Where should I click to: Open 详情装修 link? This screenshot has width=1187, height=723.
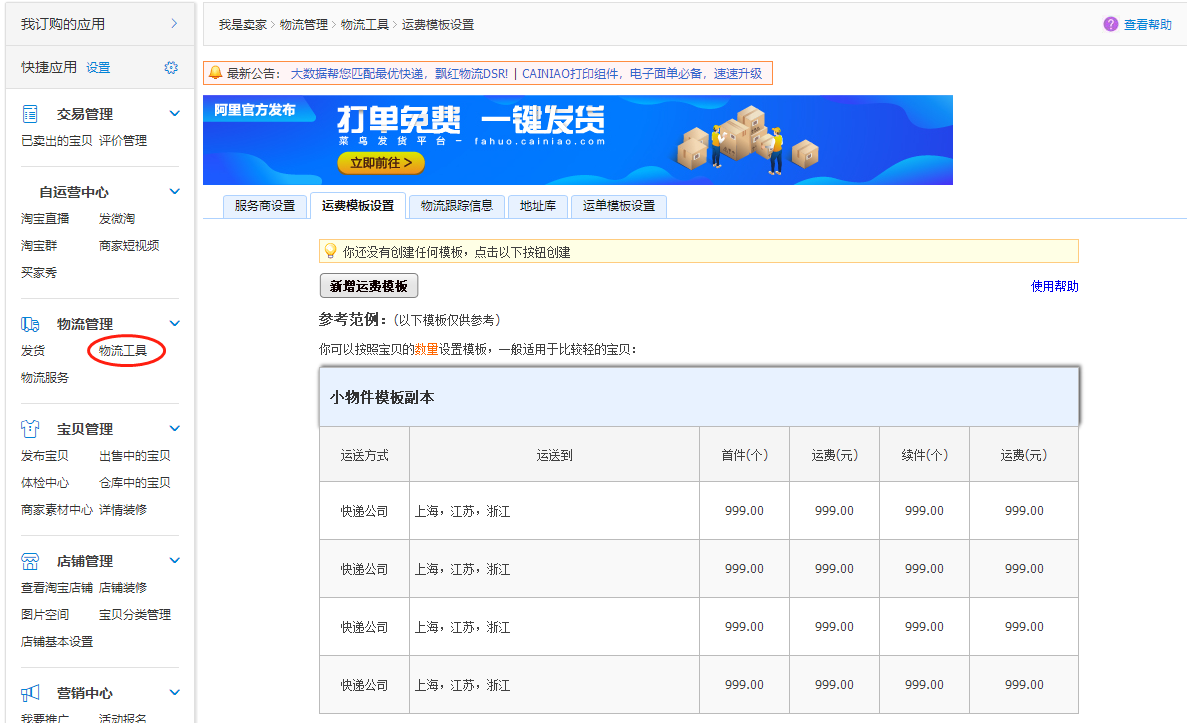pyautogui.click(x=123, y=510)
